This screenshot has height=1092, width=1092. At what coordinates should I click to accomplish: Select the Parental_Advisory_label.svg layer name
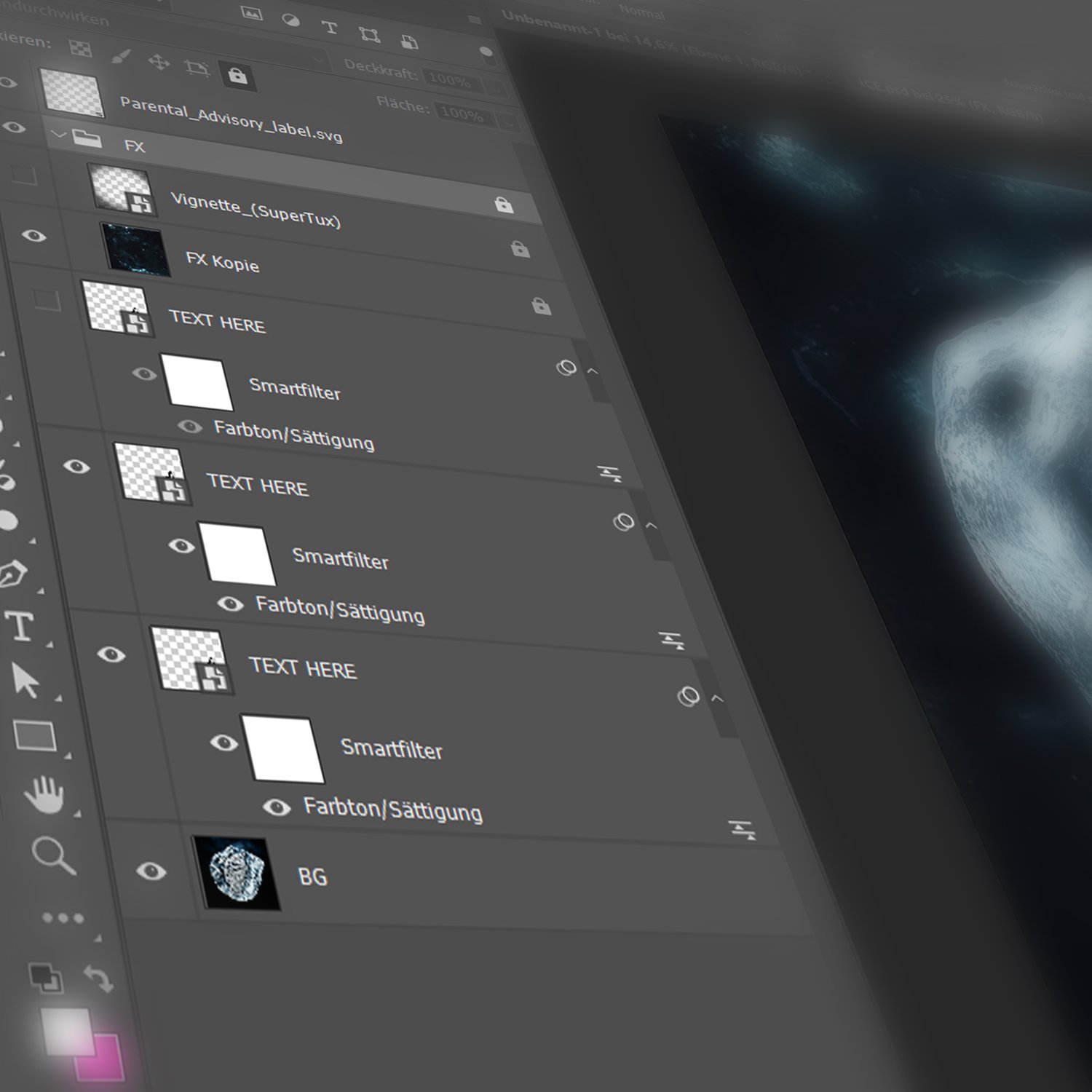232,119
